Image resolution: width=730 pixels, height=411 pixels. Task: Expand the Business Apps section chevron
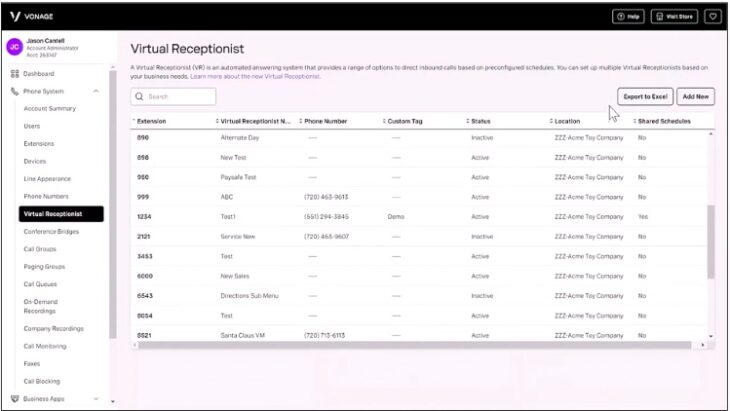[x=96, y=398]
